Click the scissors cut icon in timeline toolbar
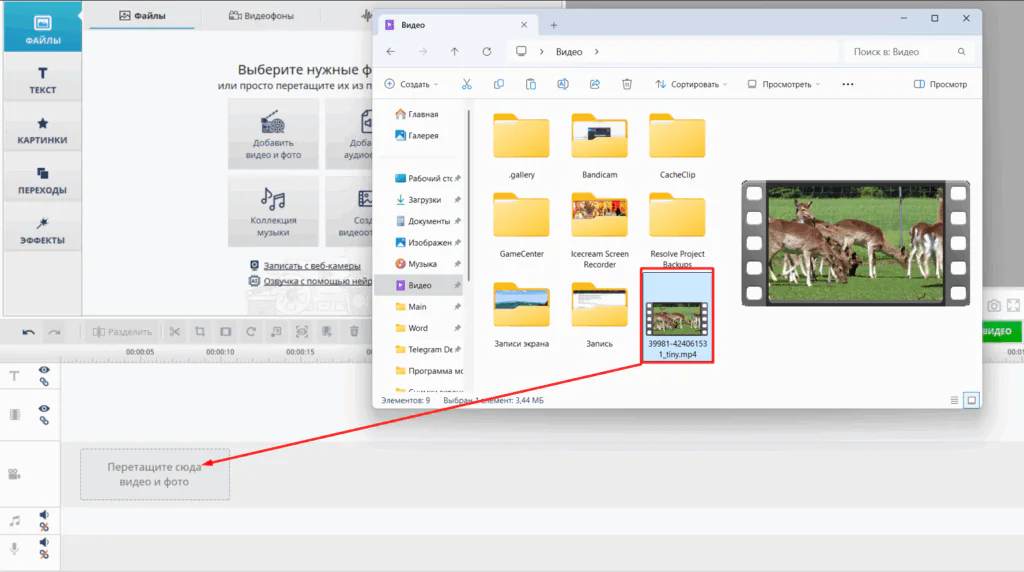This screenshot has width=1024, height=572. (174, 332)
